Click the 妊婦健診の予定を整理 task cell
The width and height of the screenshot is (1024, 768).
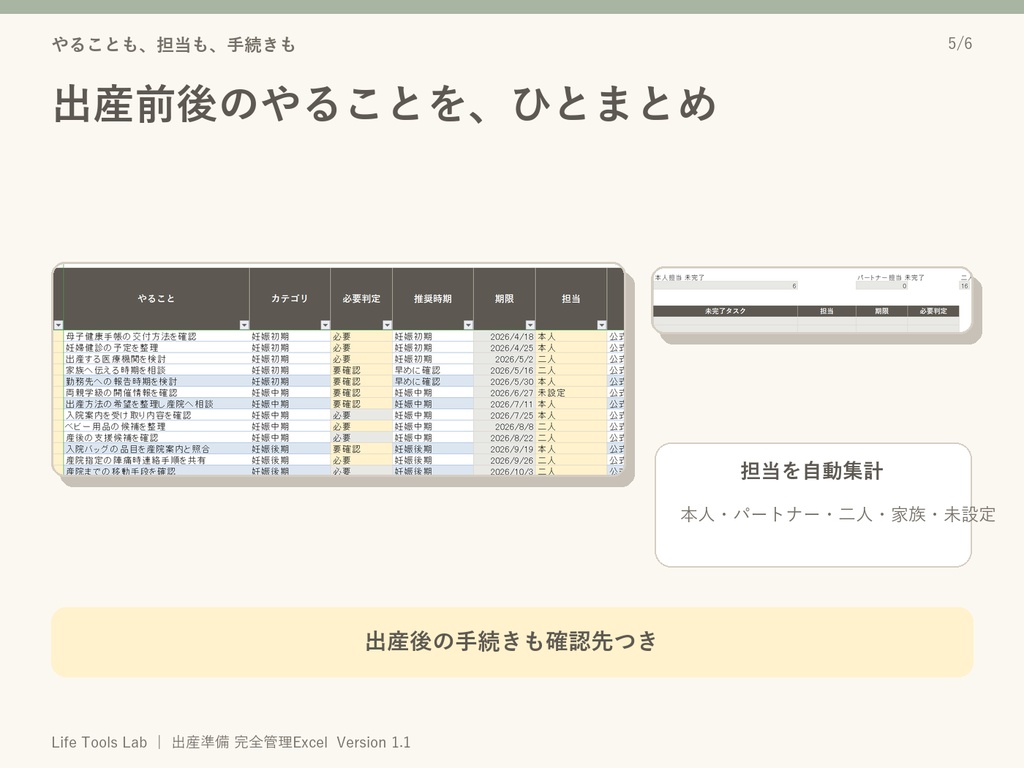[x=156, y=347]
